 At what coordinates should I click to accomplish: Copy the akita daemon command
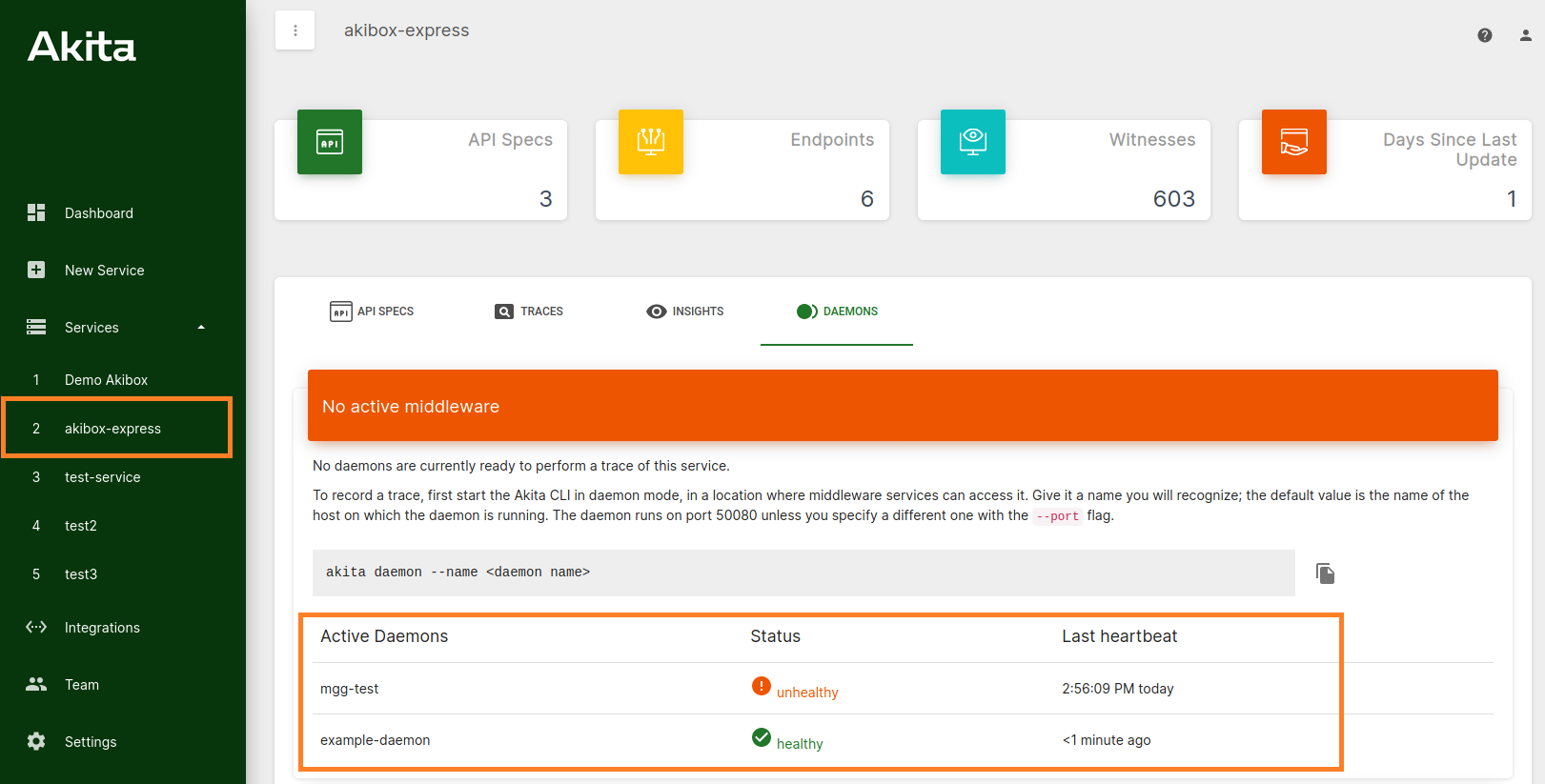(x=1325, y=573)
